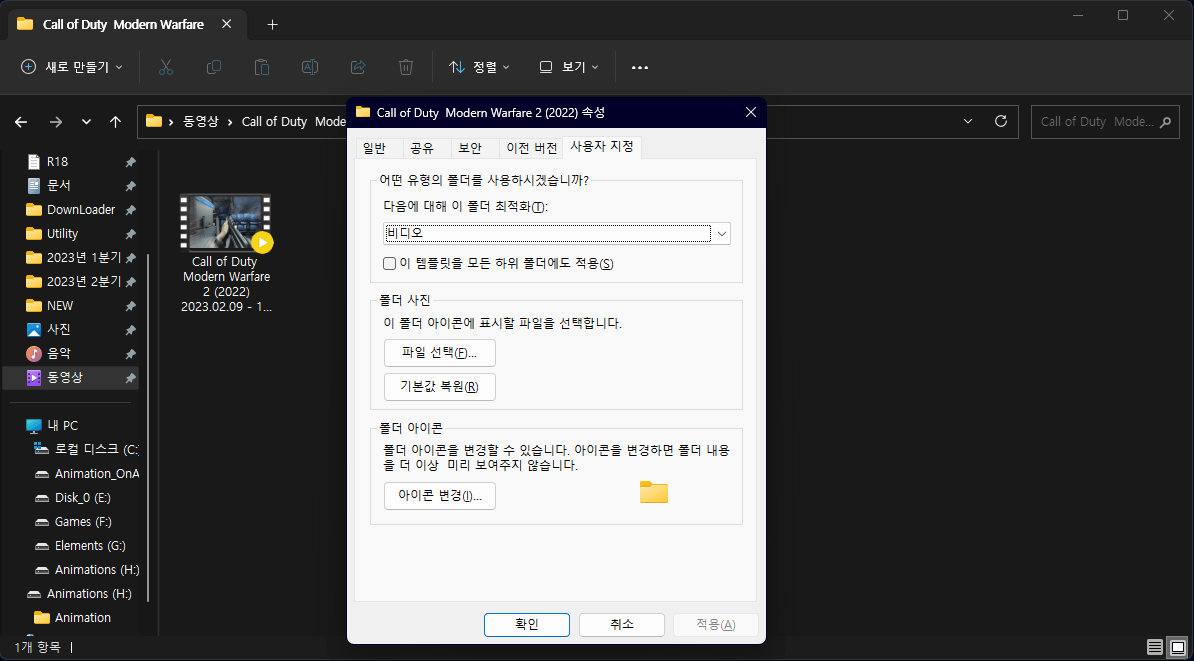Expand address bar history dropdown
The image size is (1194, 661).
[968, 121]
